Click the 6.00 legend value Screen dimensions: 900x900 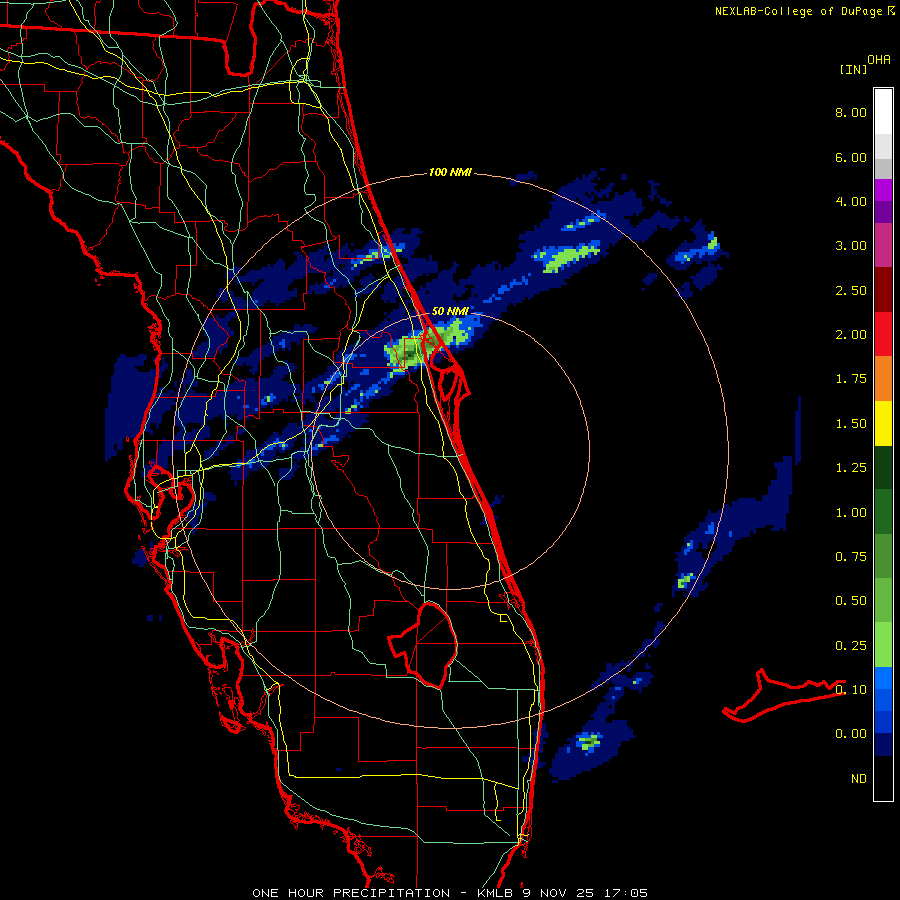click(x=851, y=157)
